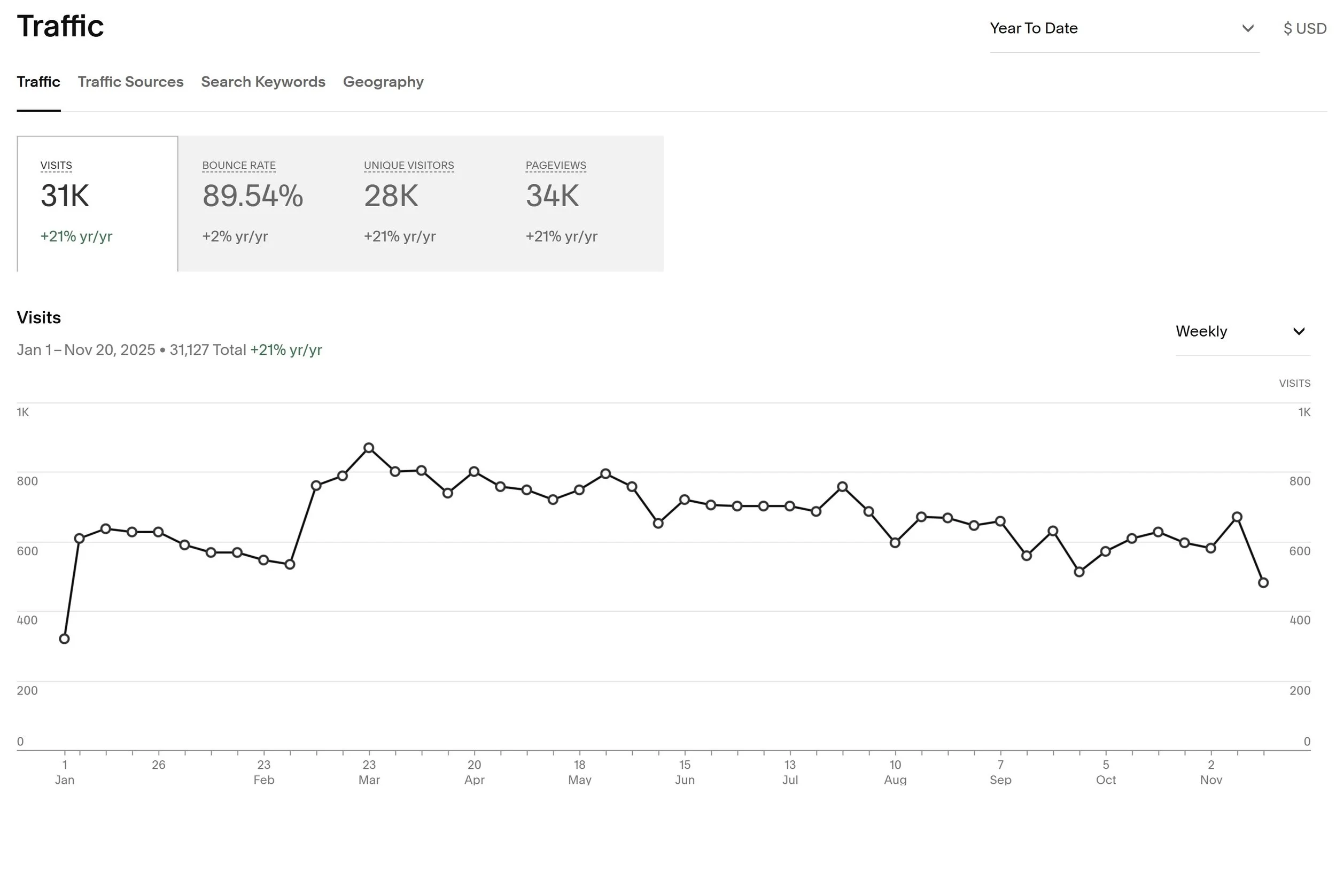
Task: Click the Year To Date chevron arrow
Action: pos(1247,28)
